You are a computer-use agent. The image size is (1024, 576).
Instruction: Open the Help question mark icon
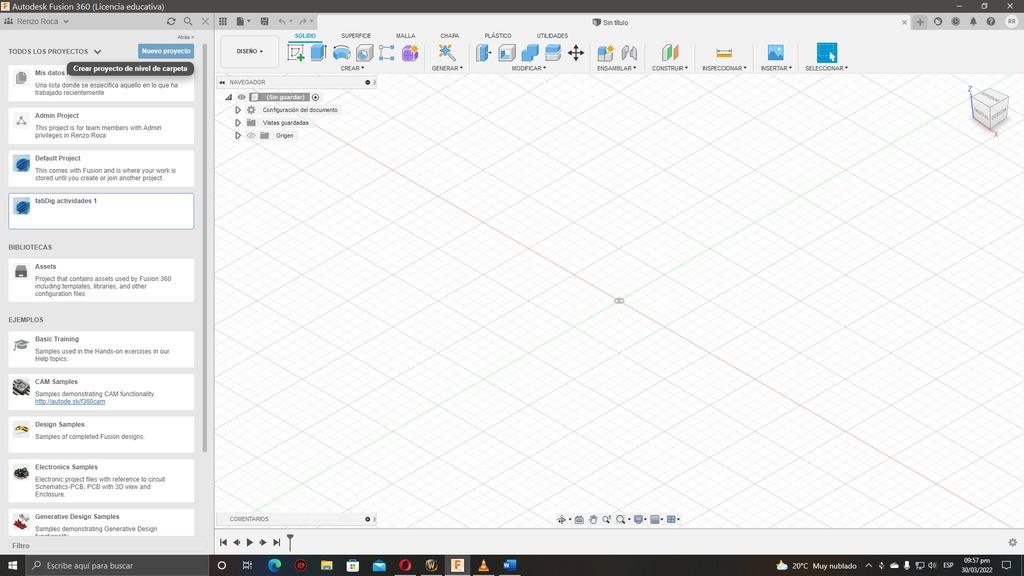point(991,22)
